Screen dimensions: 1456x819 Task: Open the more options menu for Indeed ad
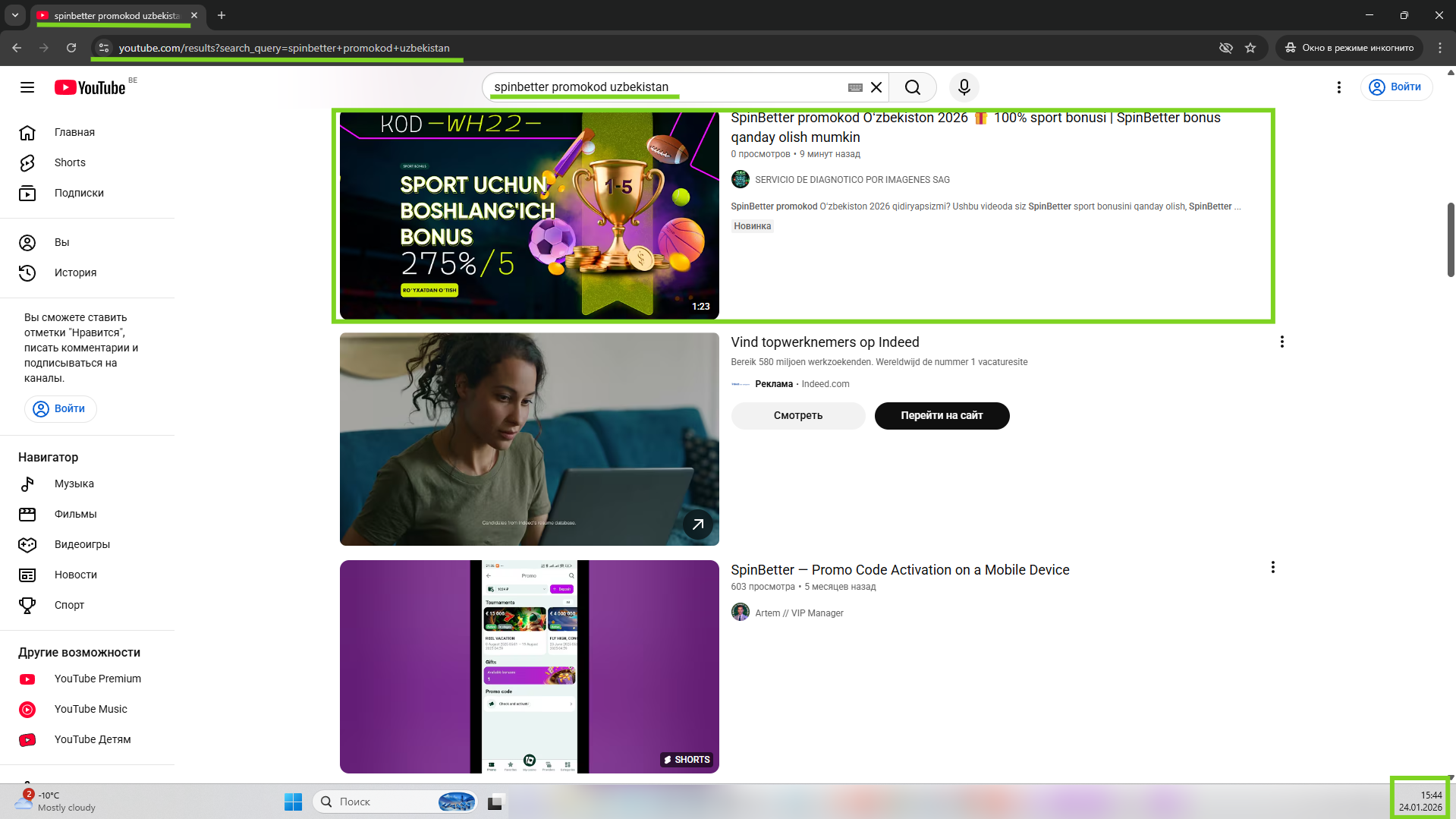point(1282,342)
